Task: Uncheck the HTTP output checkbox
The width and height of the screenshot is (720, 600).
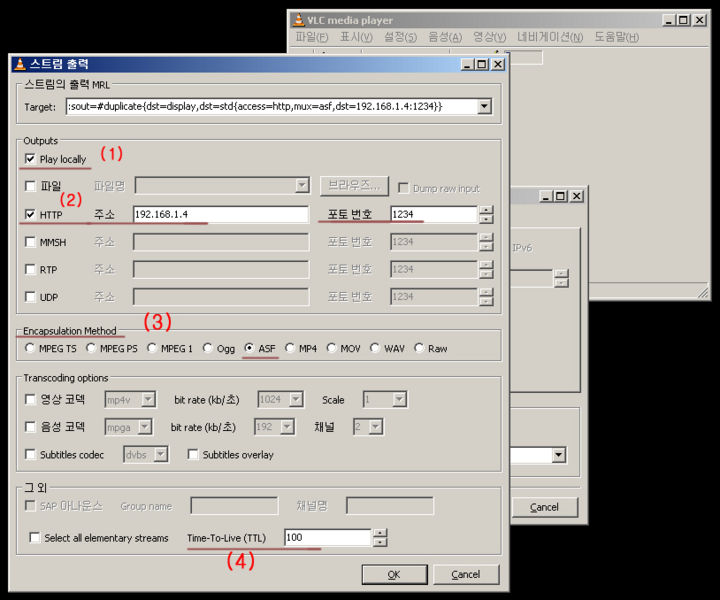Action: [30, 214]
